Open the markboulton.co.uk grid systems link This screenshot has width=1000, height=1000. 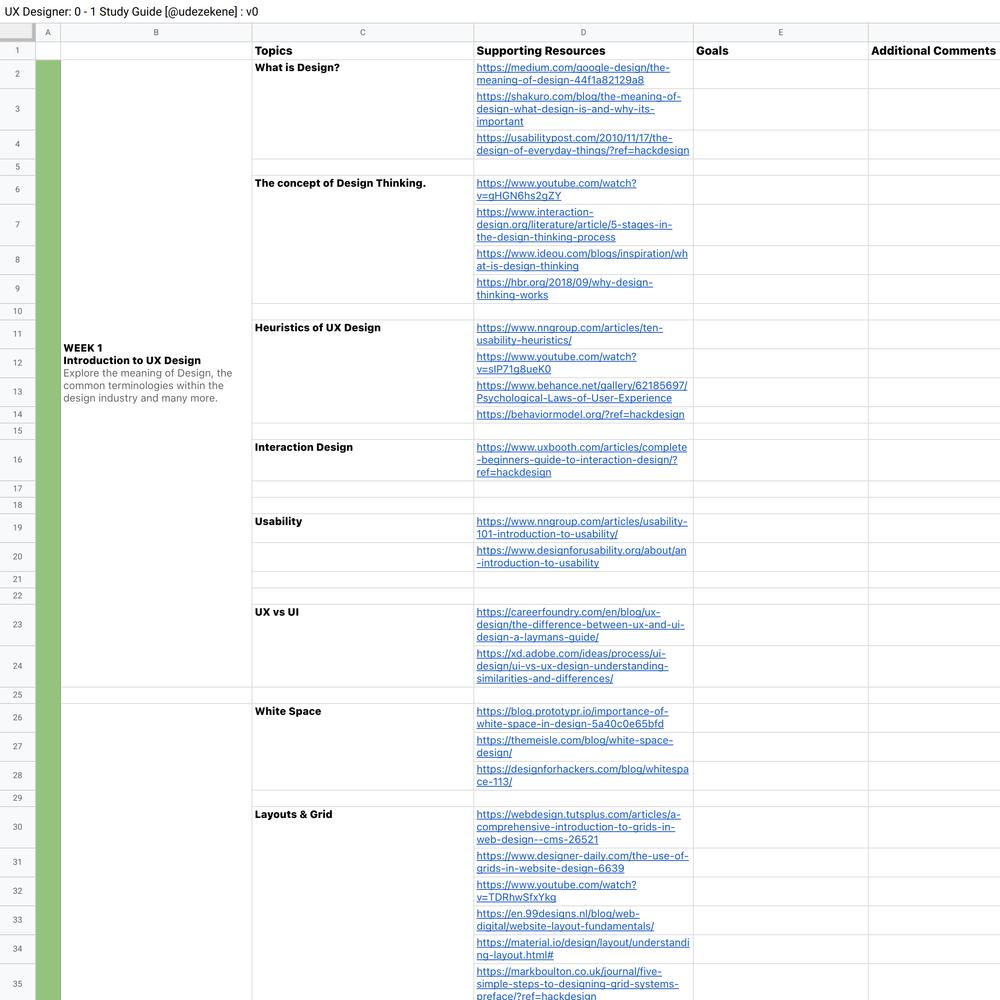[577, 983]
